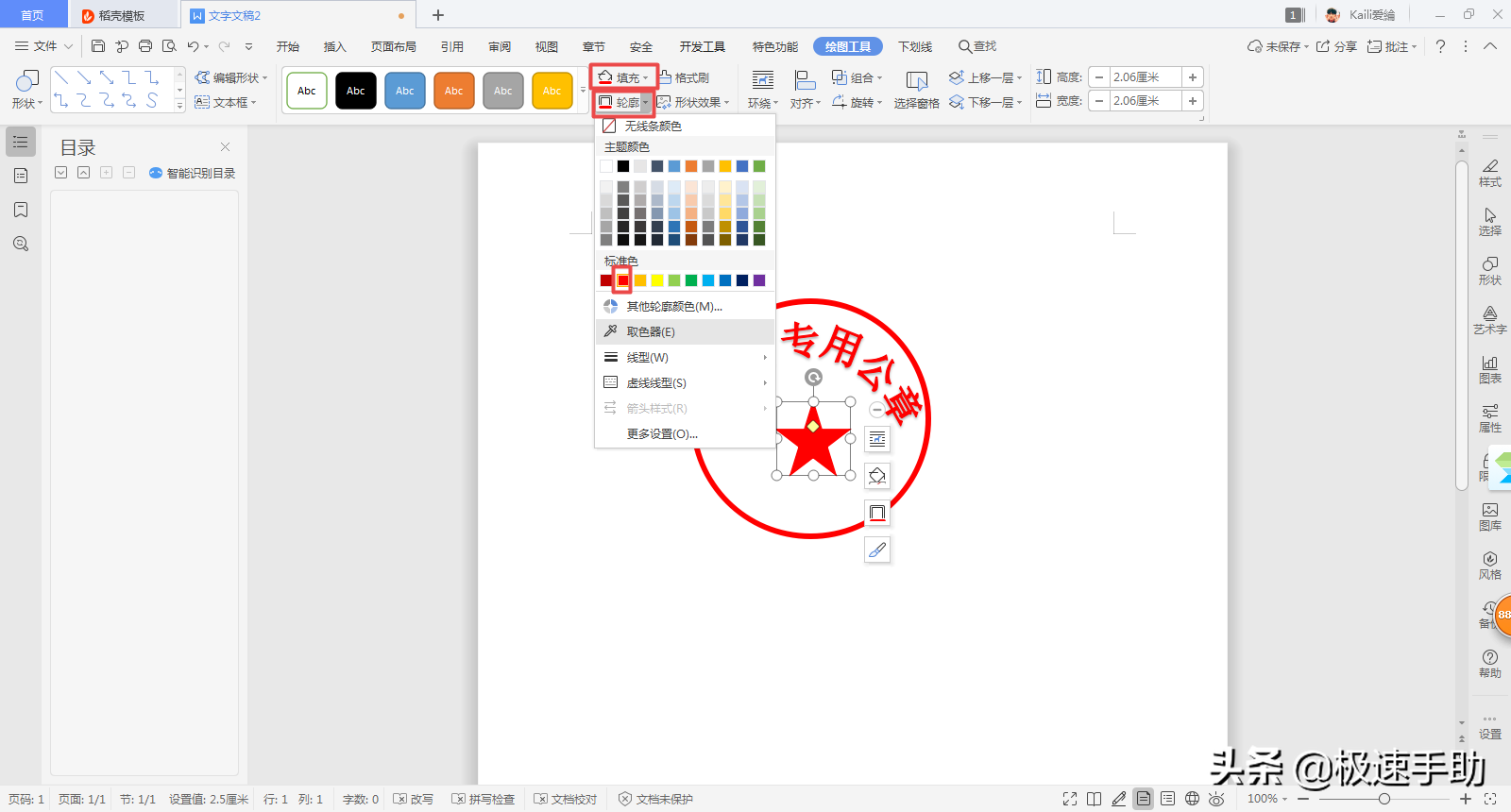Image resolution: width=1511 pixels, height=812 pixels.
Task: Click the save document icon
Action: point(98,46)
